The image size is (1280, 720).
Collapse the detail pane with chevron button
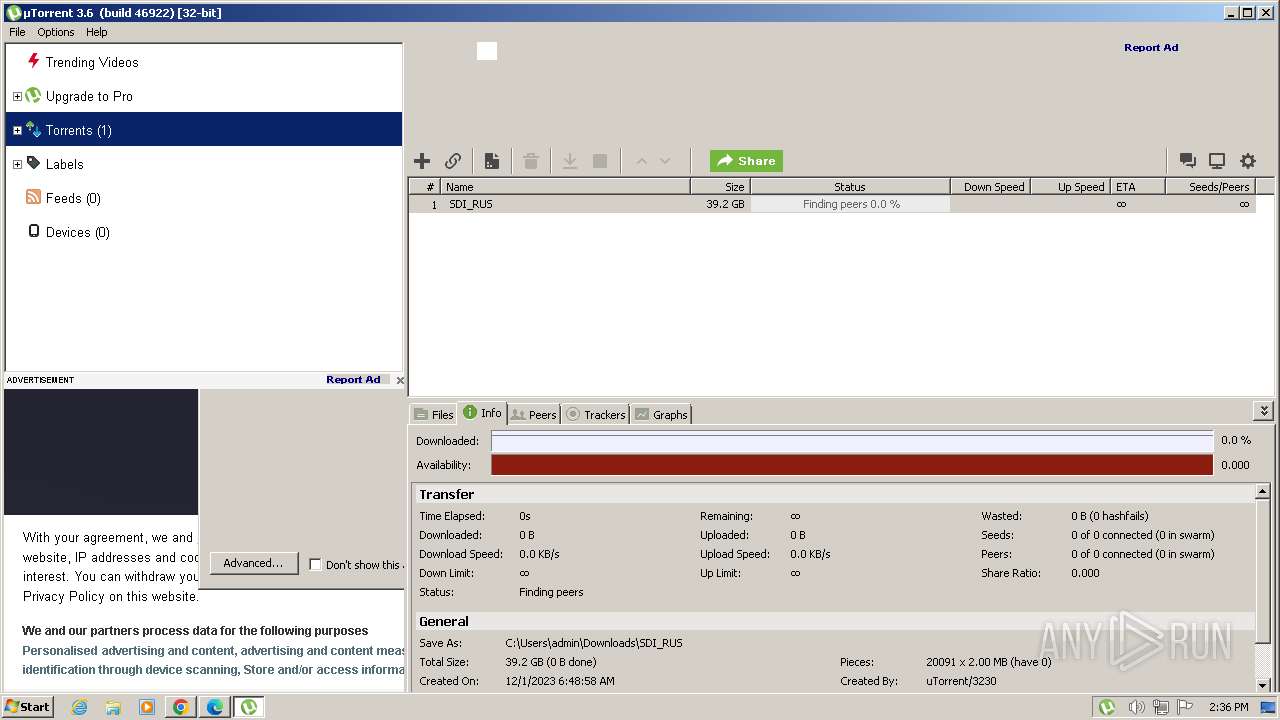[1264, 411]
